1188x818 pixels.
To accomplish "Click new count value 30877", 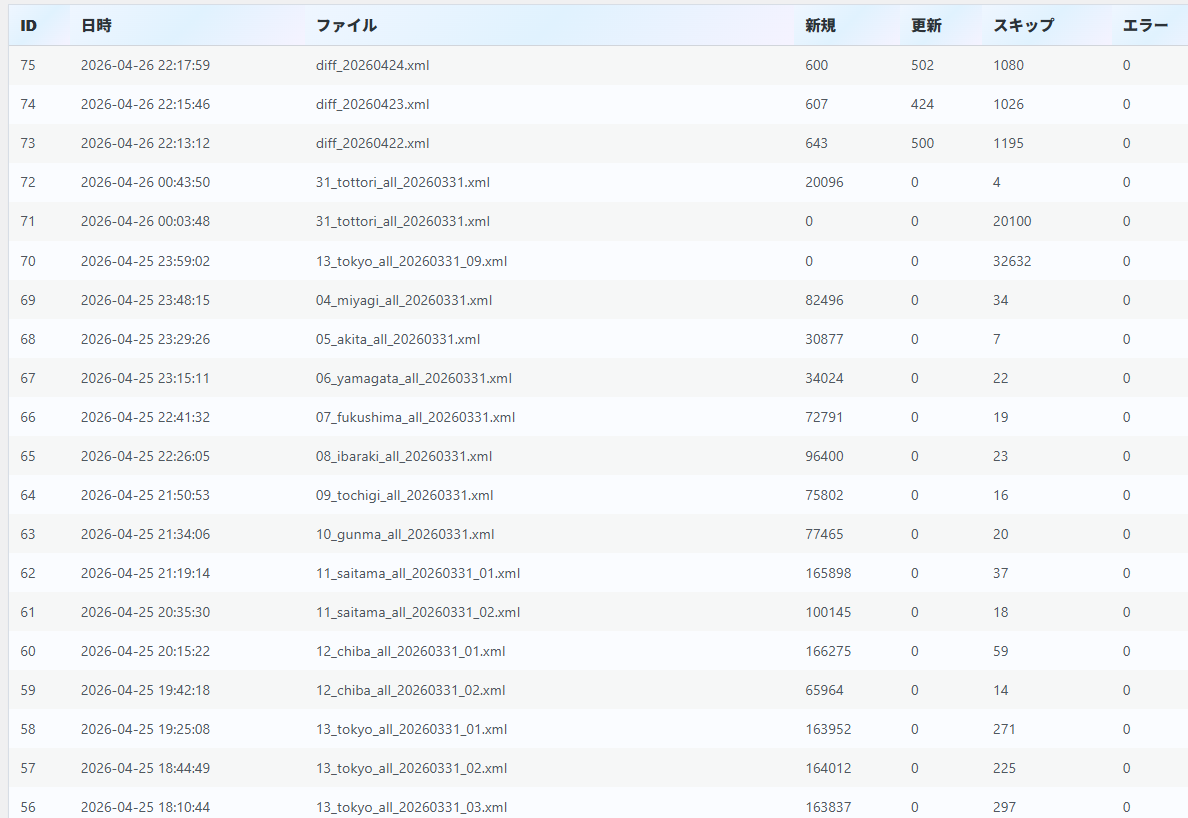I will pyautogui.click(x=824, y=339).
